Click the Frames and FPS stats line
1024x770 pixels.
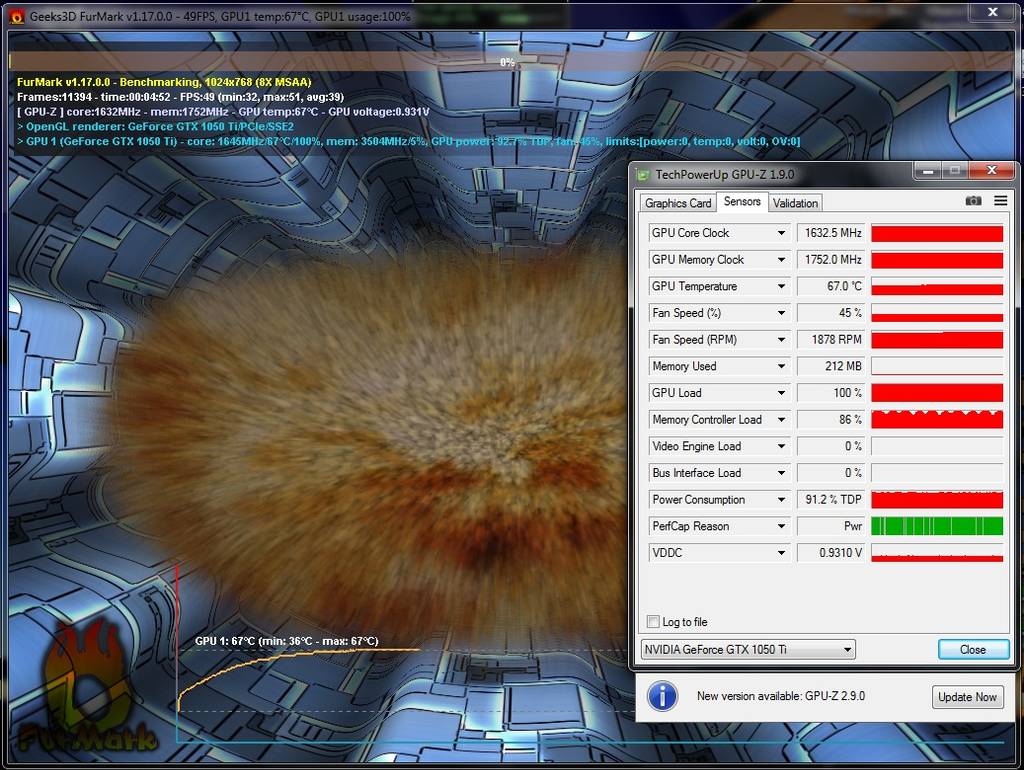(x=180, y=97)
